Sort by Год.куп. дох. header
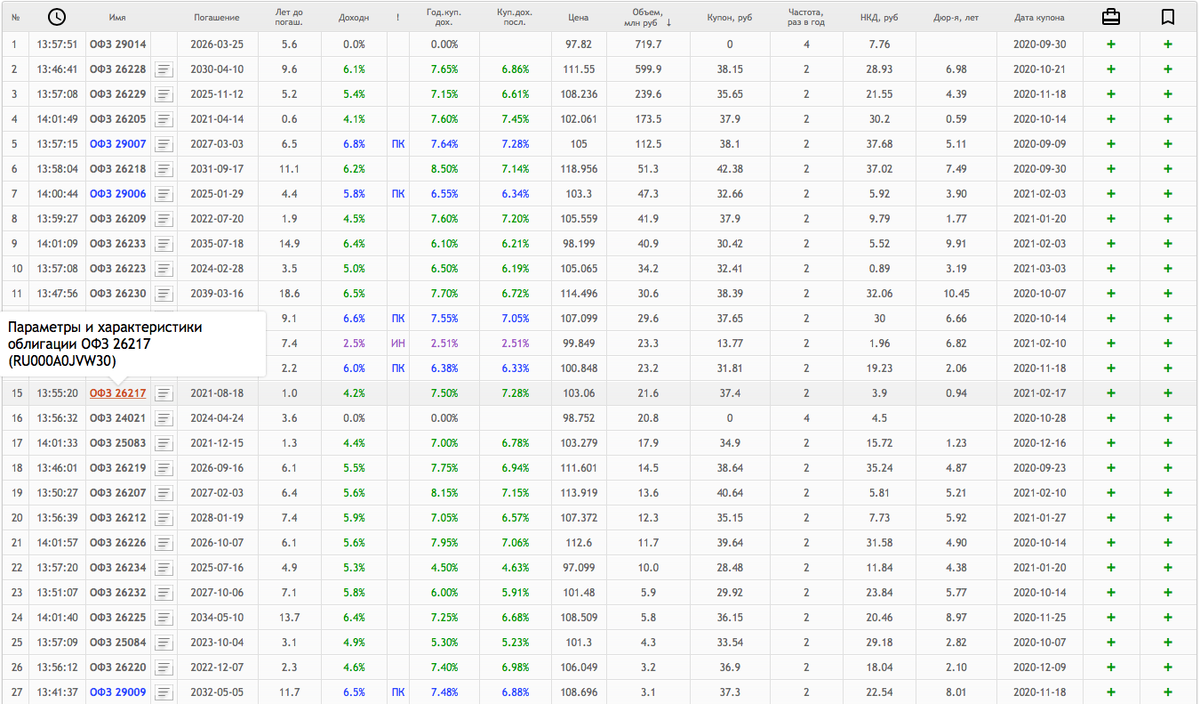1200x704 pixels. point(443,17)
